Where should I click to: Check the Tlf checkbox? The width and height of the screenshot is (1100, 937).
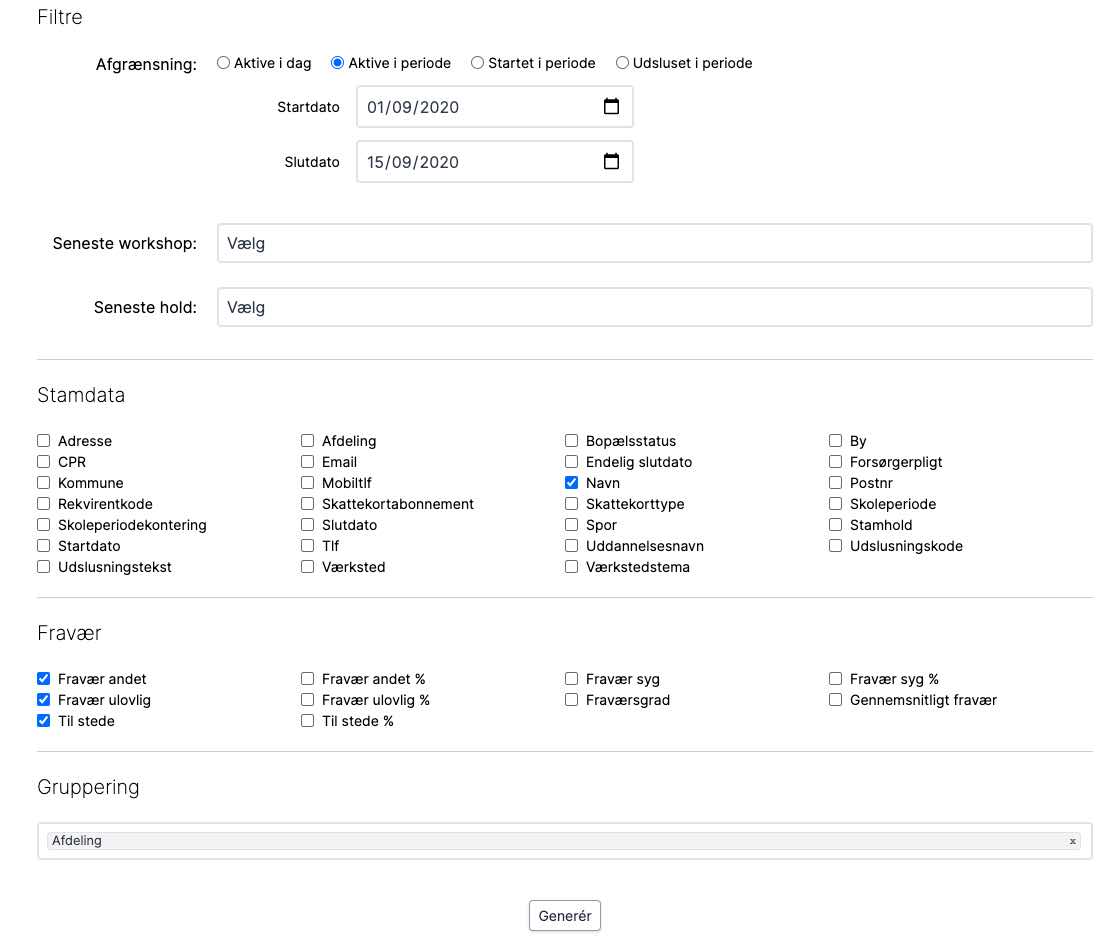[307, 546]
